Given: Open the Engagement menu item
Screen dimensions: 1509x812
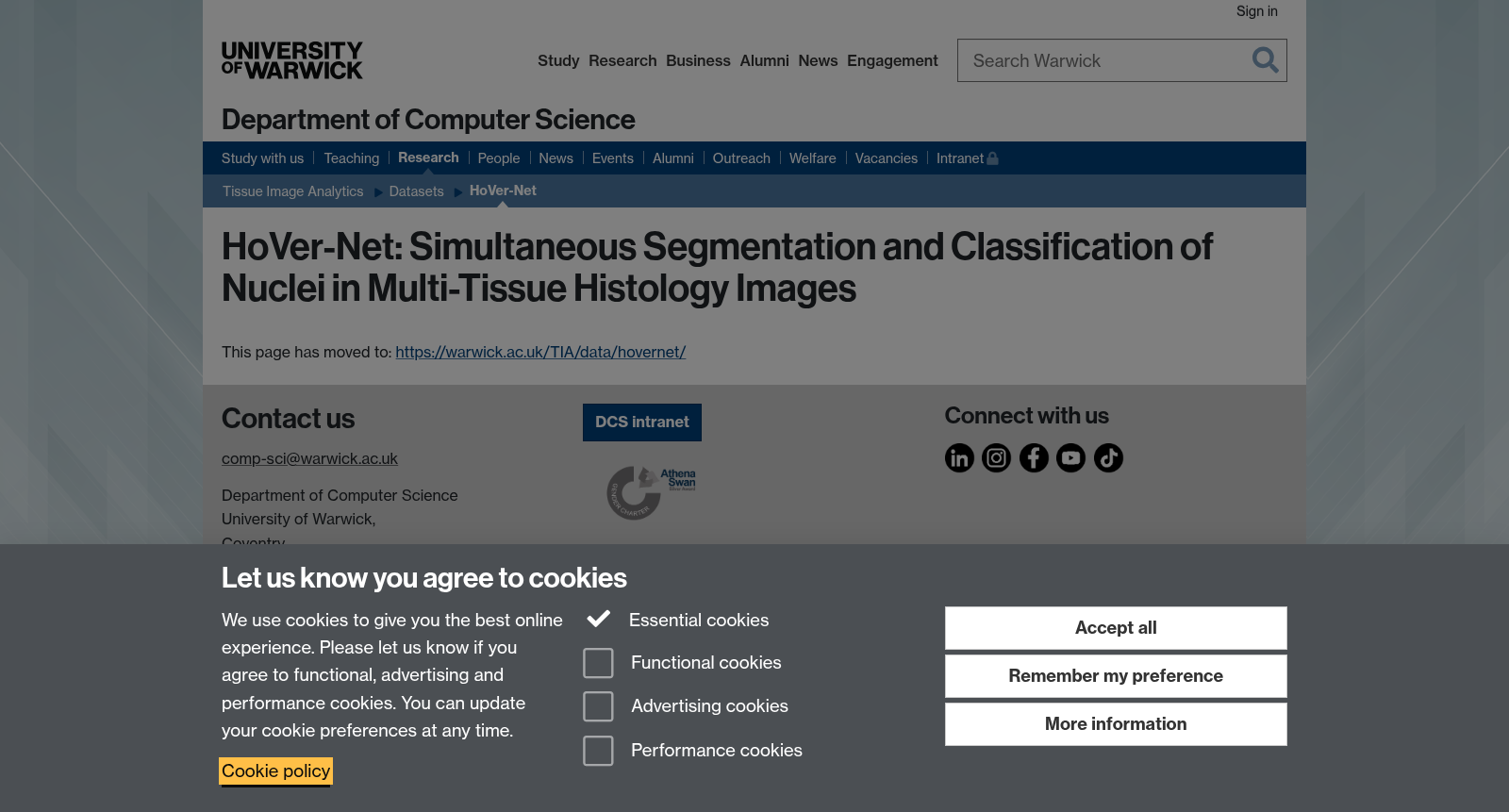Looking at the screenshot, I should tap(892, 60).
